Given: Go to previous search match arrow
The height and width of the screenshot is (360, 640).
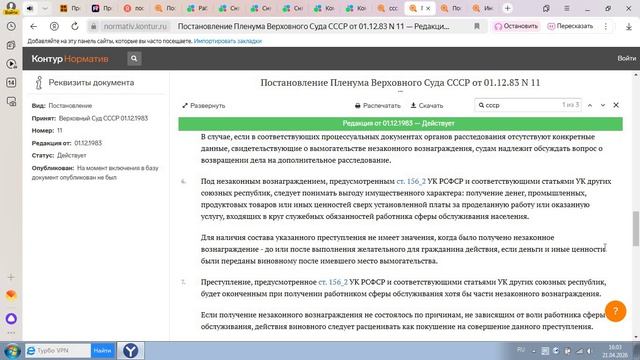Looking at the screenshot, I should pos(590,105).
